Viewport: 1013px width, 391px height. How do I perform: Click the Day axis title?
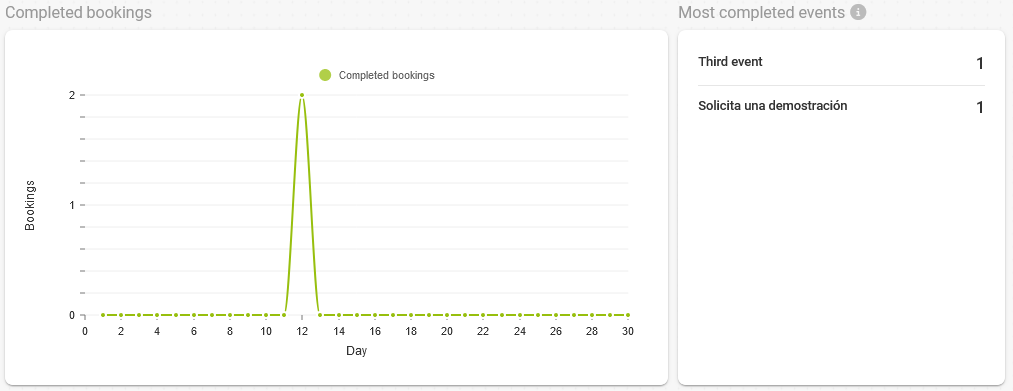[x=356, y=351]
